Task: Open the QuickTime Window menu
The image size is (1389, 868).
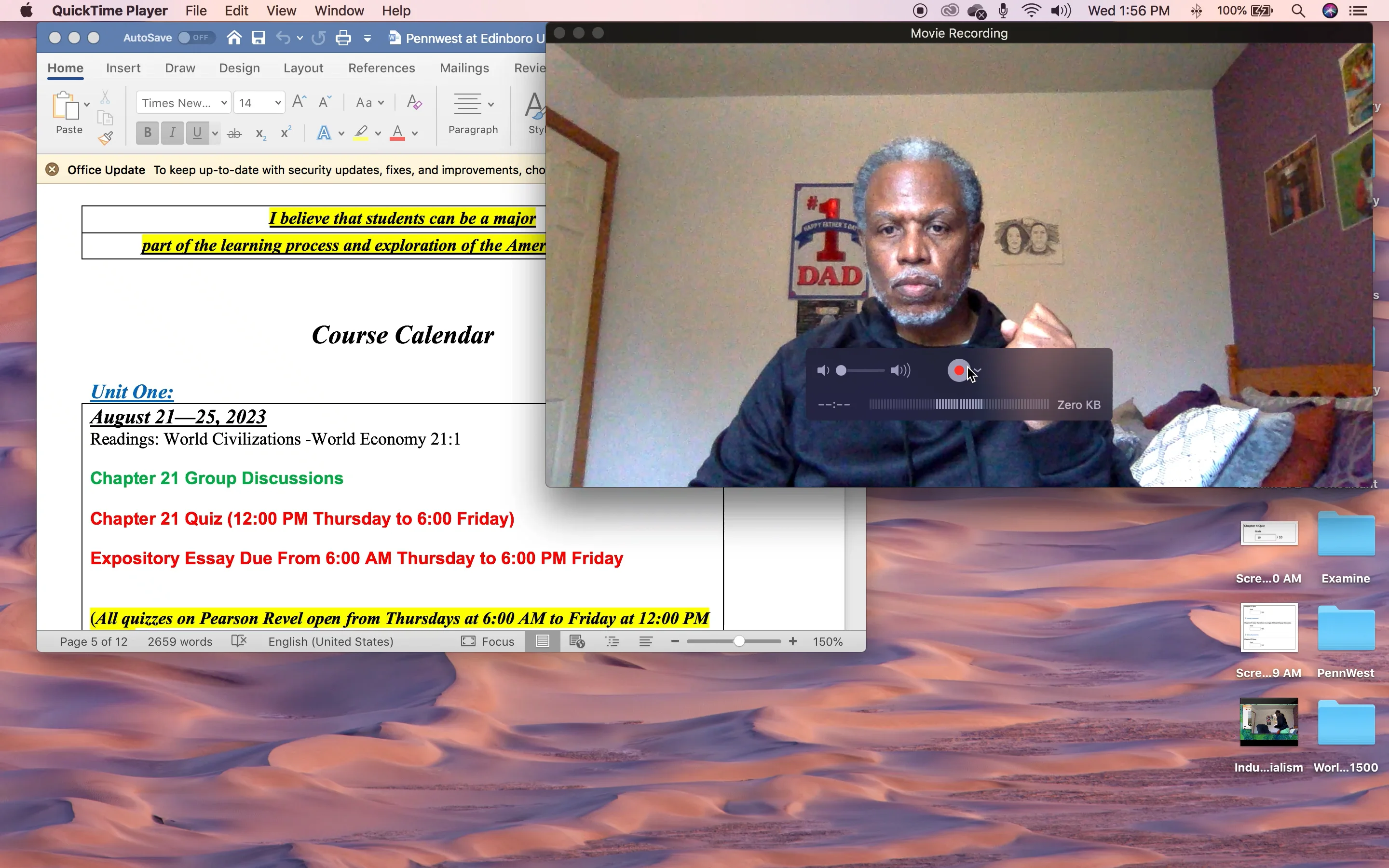Action: coord(339,11)
